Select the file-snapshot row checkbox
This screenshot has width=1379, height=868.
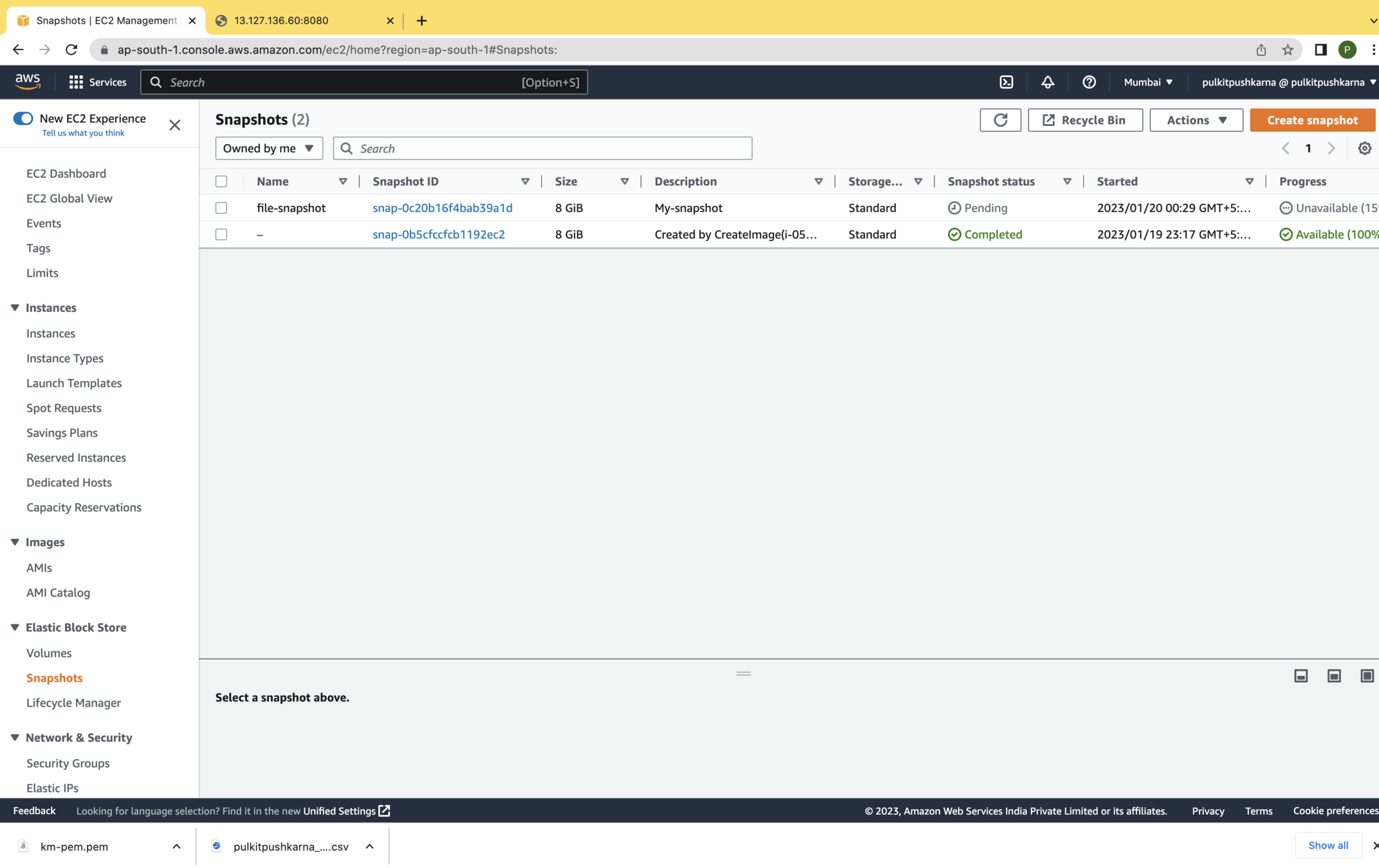[221, 208]
